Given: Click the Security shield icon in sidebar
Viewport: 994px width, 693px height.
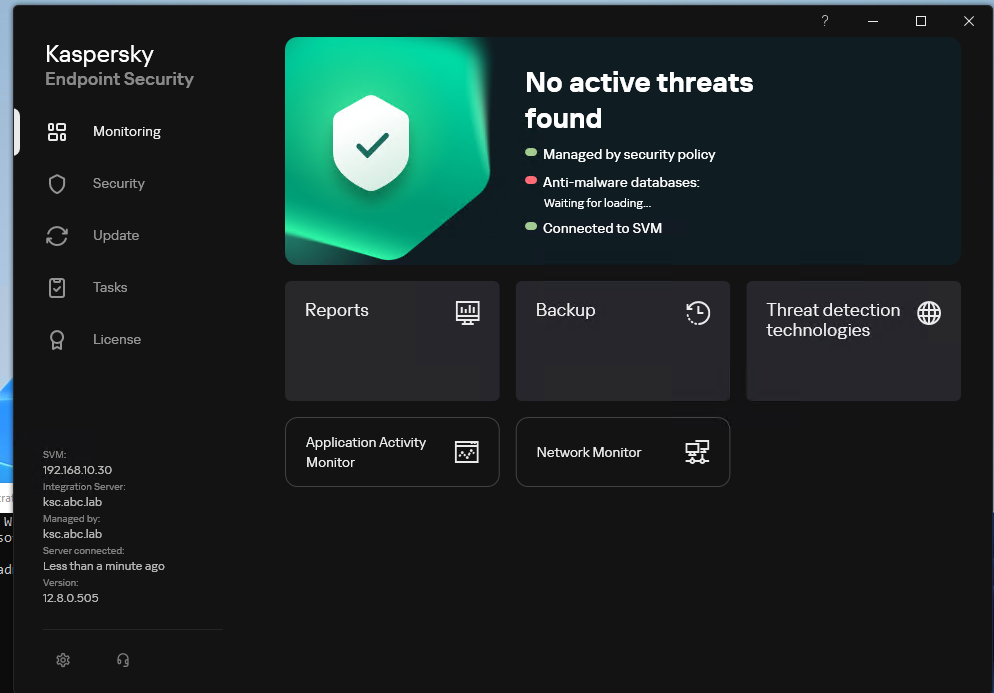Looking at the screenshot, I should (57, 184).
